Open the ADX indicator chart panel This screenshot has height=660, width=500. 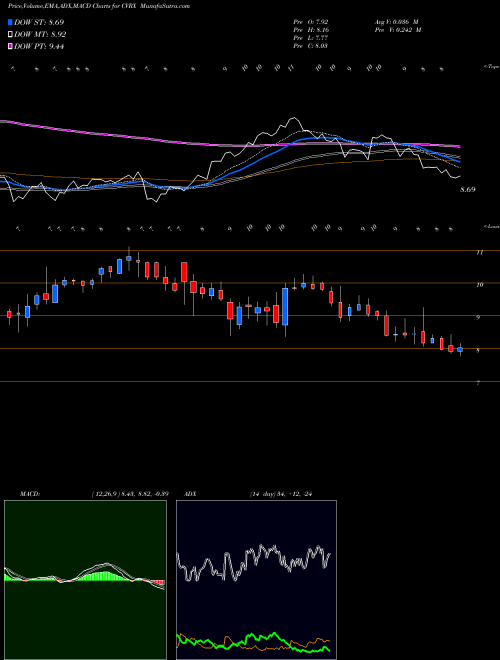click(256, 580)
